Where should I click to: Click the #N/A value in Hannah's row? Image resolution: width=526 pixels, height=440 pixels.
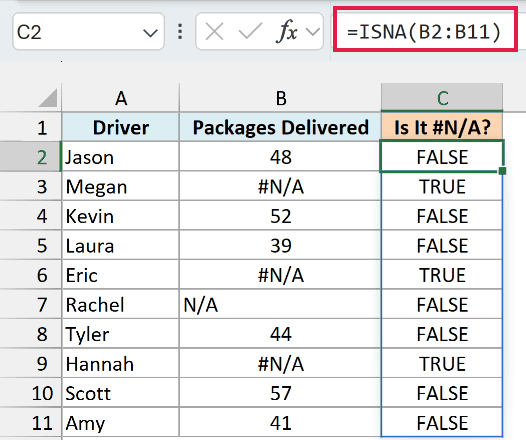coord(280,364)
